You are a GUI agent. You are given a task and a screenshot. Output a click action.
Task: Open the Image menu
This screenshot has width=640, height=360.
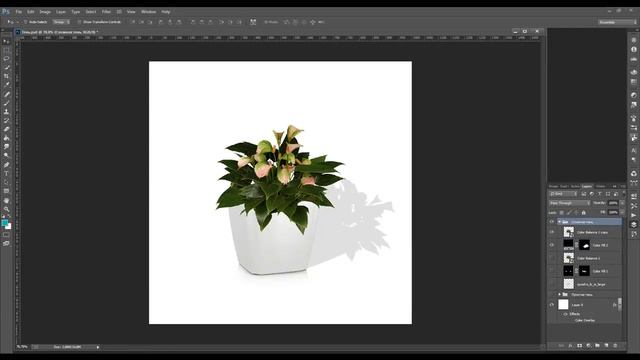click(x=45, y=12)
